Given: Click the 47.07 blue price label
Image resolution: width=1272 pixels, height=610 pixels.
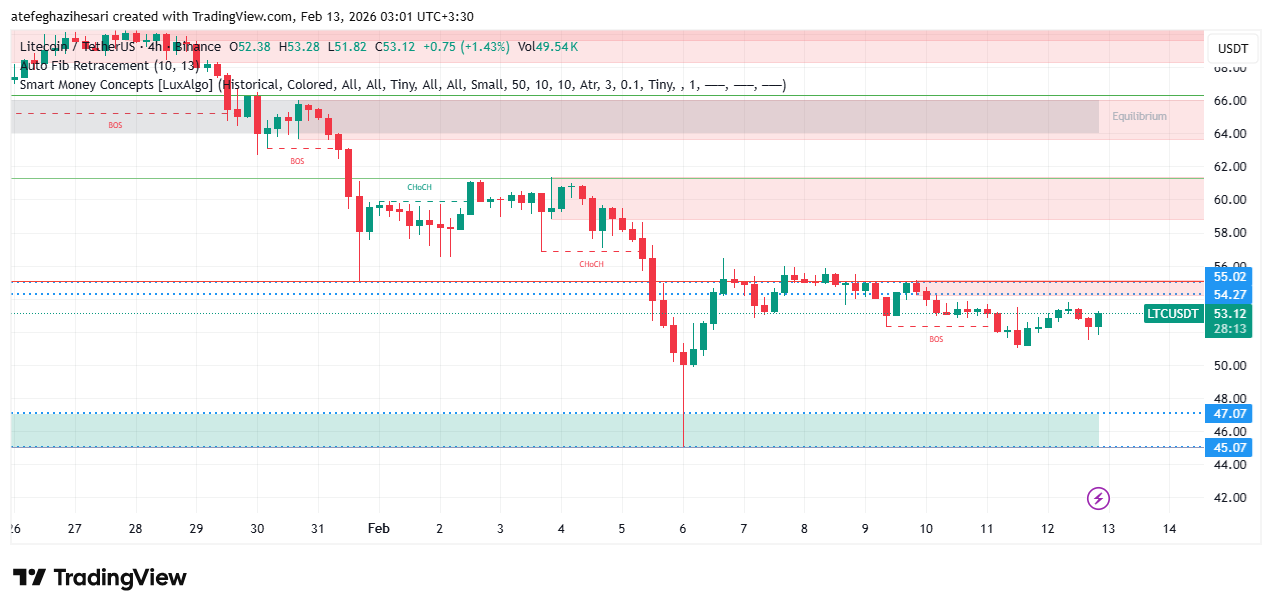Looking at the screenshot, I should click(x=1228, y=413).
